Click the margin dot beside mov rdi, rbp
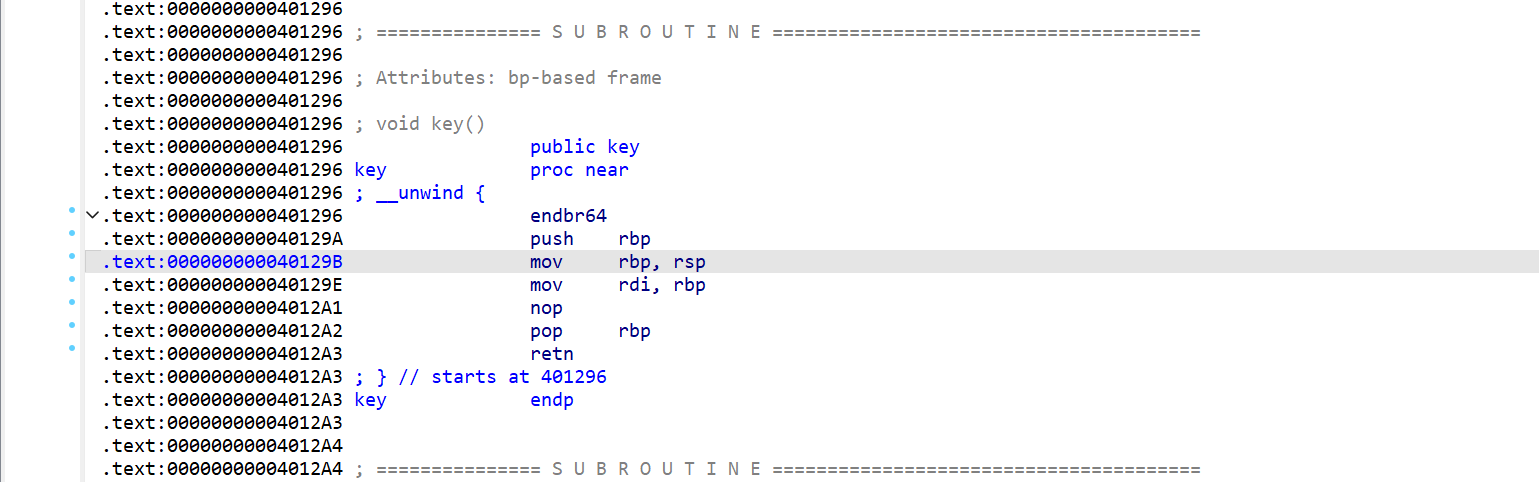The image size is (1539, 482). (x=71, y=280)
